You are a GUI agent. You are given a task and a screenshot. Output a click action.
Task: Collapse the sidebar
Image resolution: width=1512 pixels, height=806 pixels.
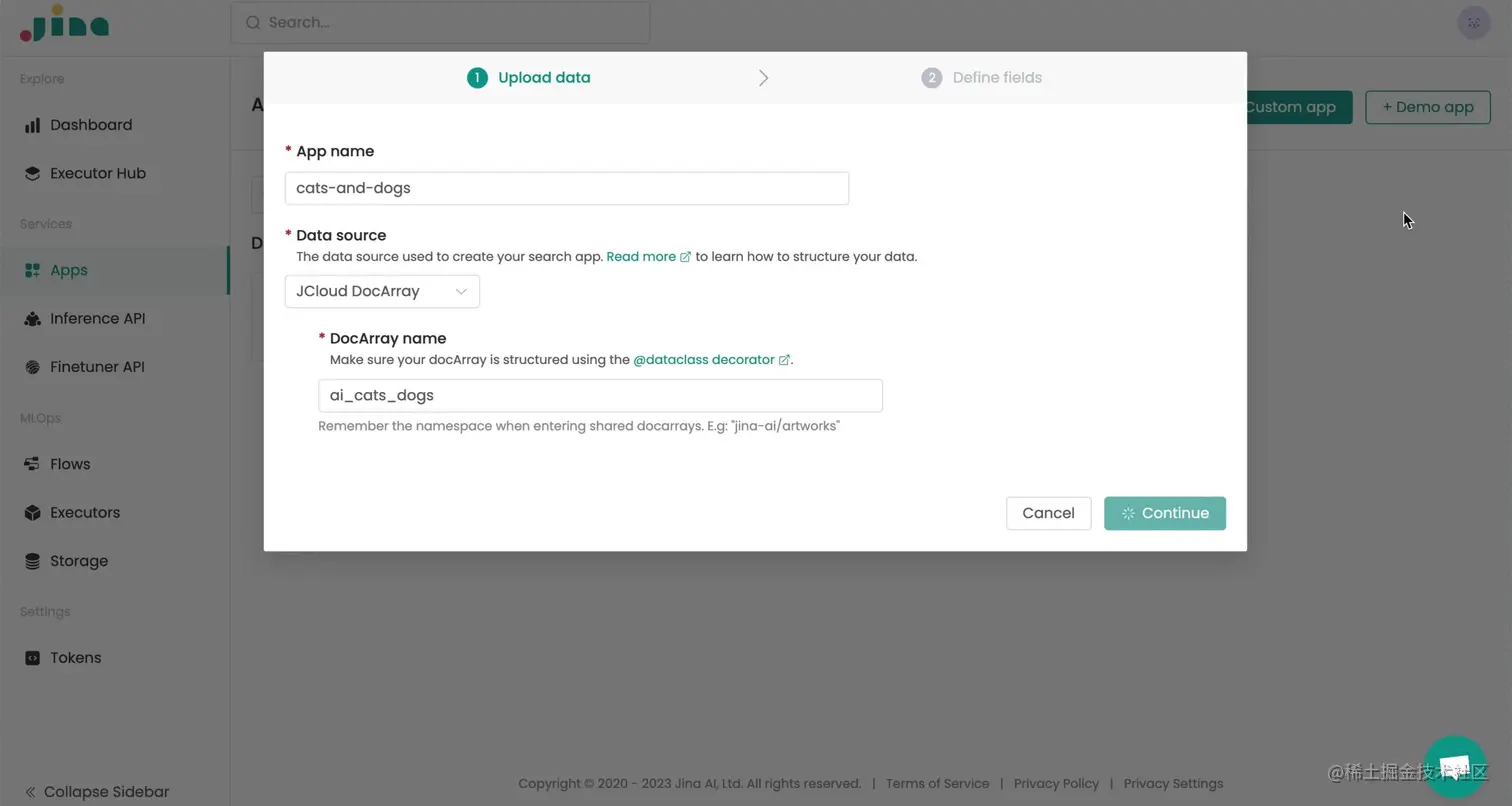coord(97,792)
